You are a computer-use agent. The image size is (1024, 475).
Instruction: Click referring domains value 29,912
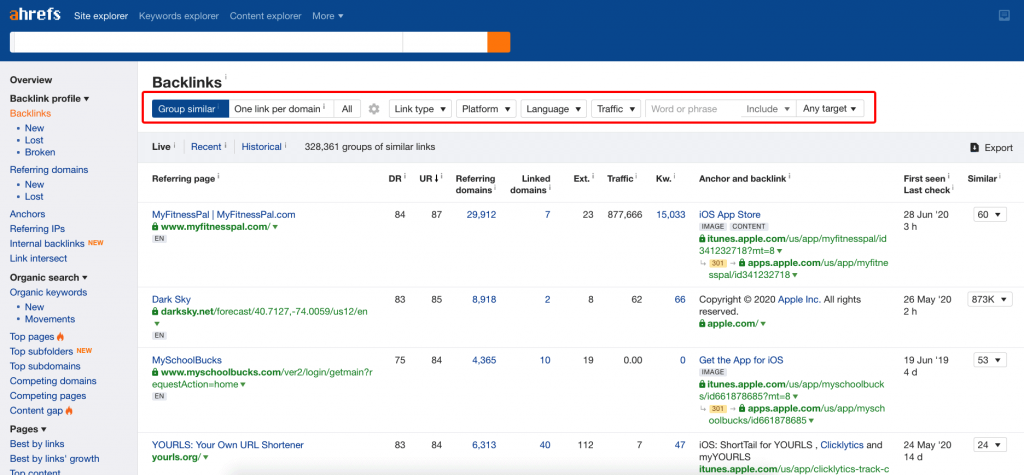(482, 214)
